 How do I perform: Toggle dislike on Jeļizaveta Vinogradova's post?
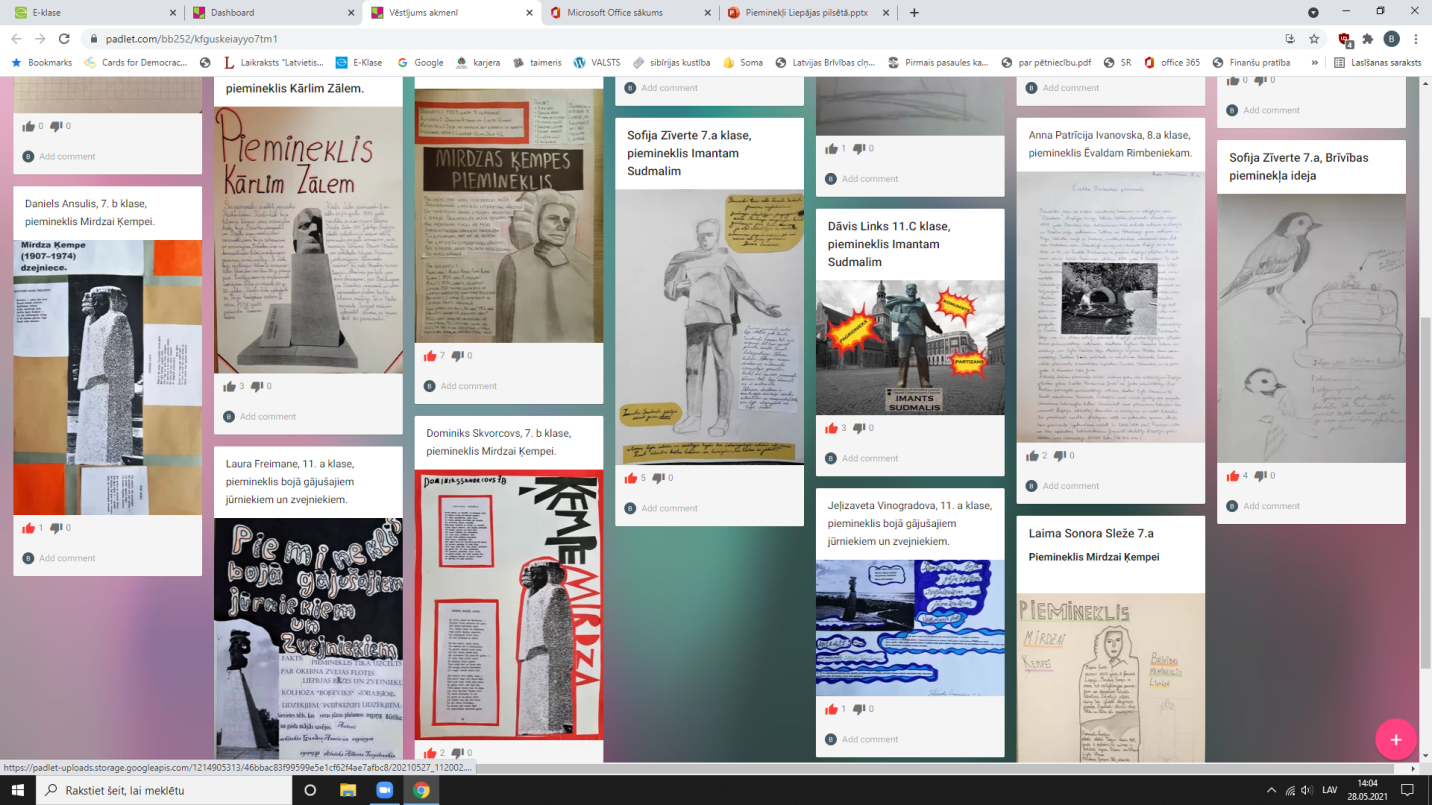(x=859, y=709)
